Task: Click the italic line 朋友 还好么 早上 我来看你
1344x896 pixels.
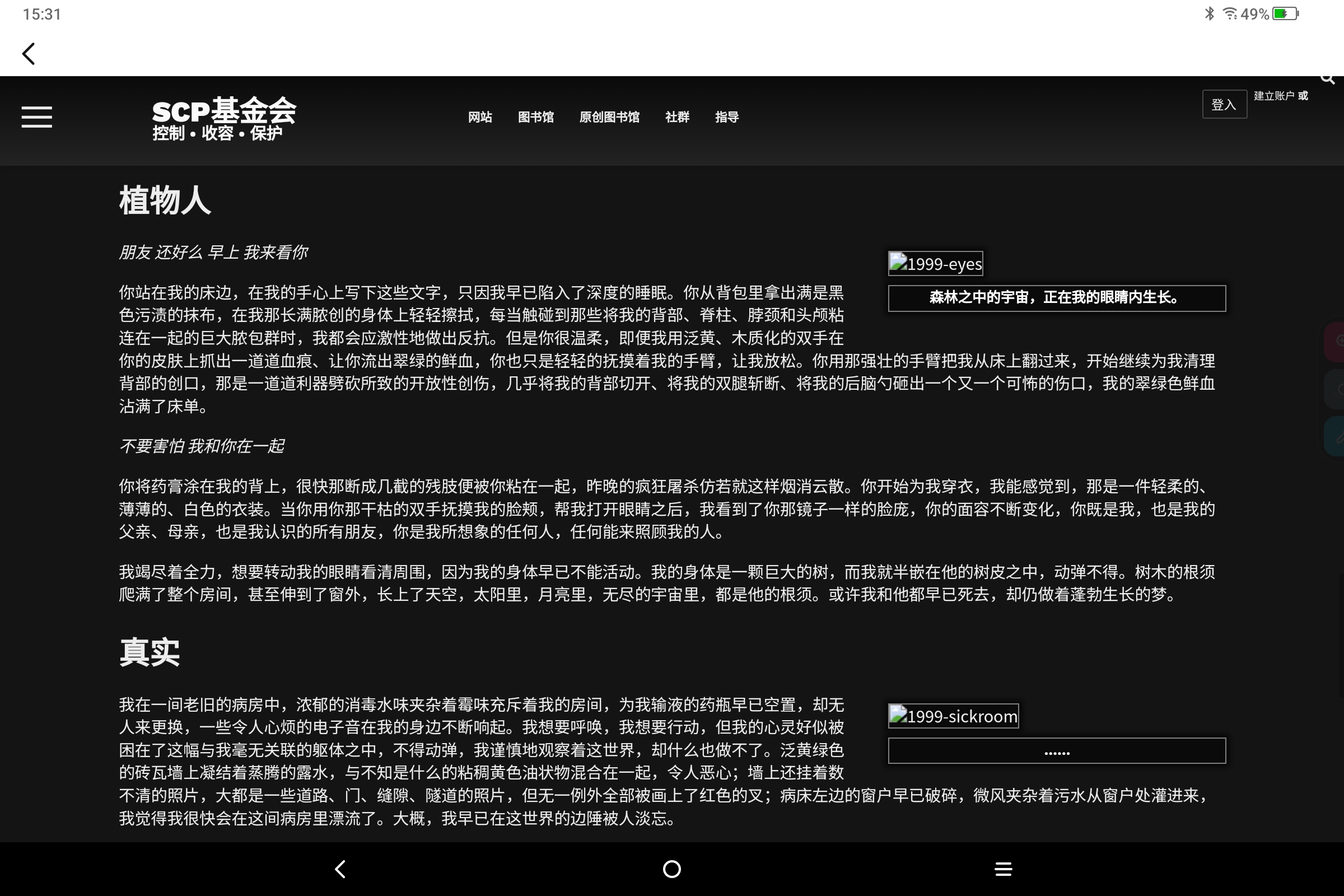Action: pos(213,253)
